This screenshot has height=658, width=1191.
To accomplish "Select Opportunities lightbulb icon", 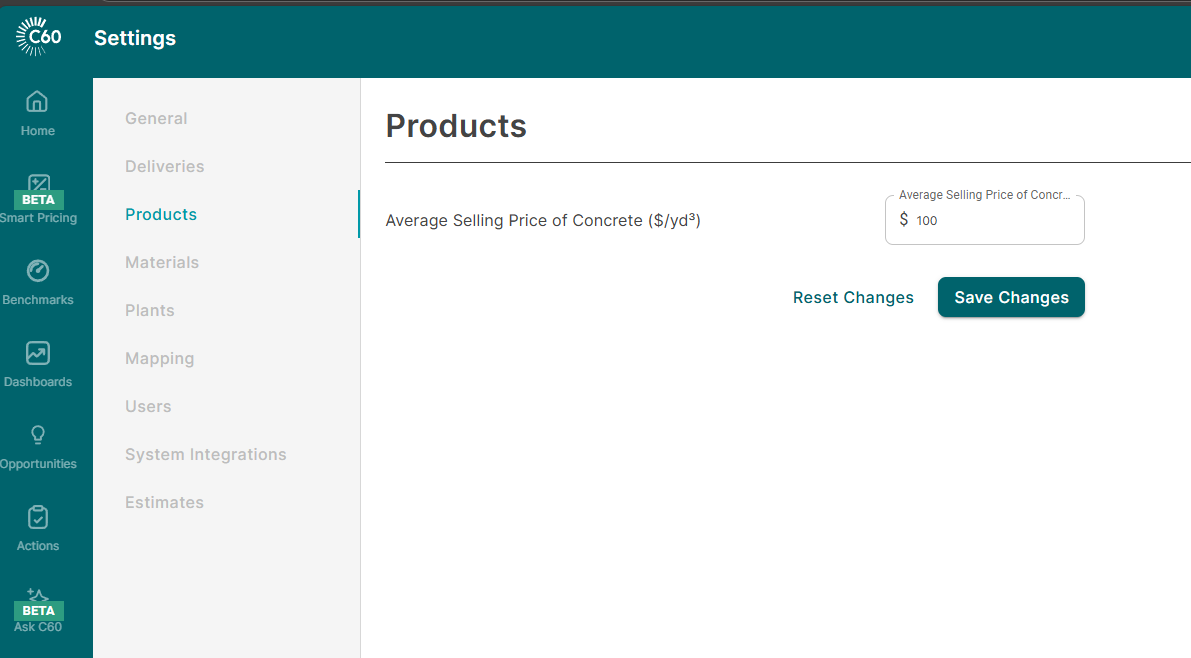I will coord(38,435).
